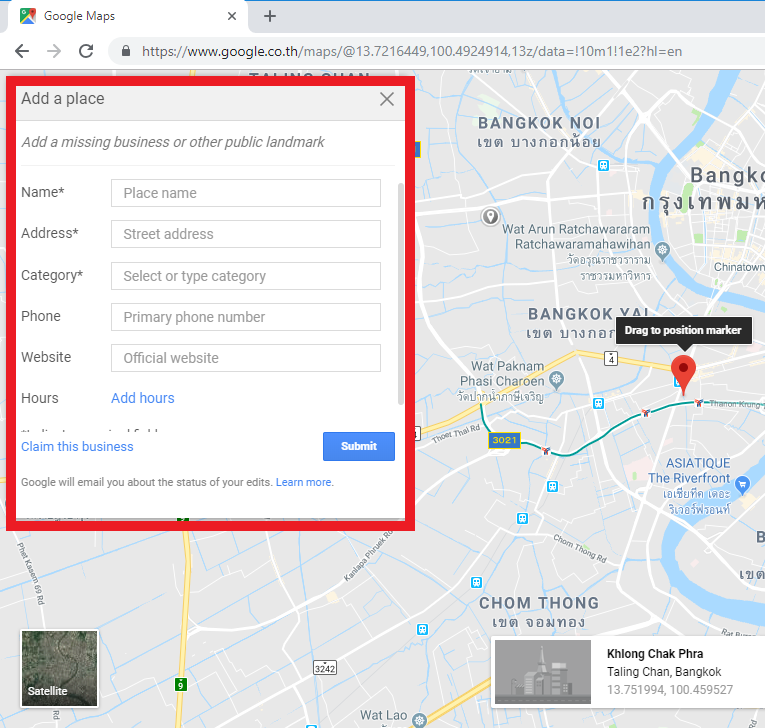Image resolution: width=765 pixels, height=728 pixels.
Task: Open the Learn more link
Action: [304, 482]
